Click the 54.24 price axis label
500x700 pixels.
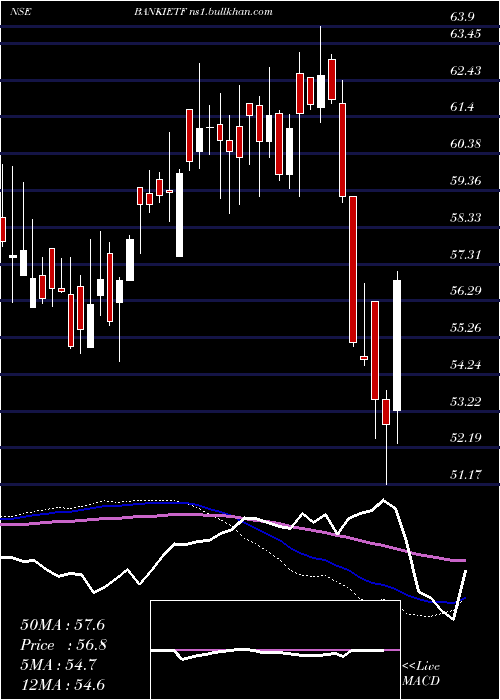click(466, 364)
